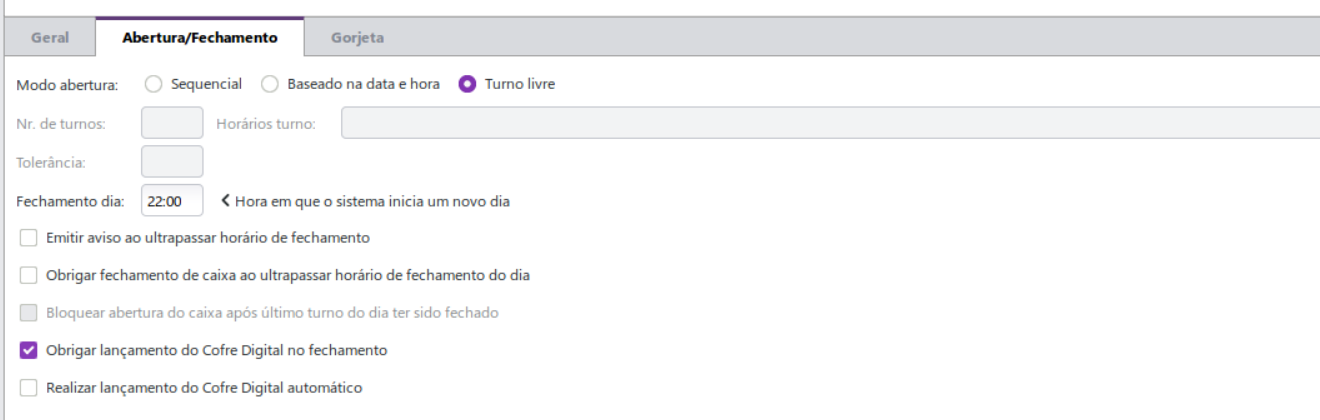
Task: Click the Fechamento dia label
Action: pyautogui.click(x=70, y=202)
